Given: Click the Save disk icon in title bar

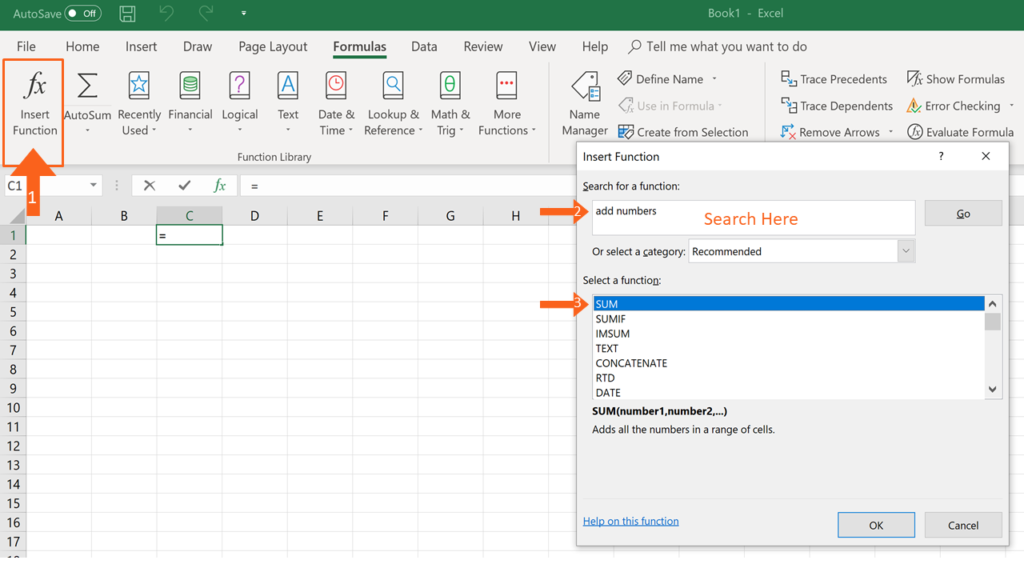Looking at the screenshot, I should [x=127, y=13].
